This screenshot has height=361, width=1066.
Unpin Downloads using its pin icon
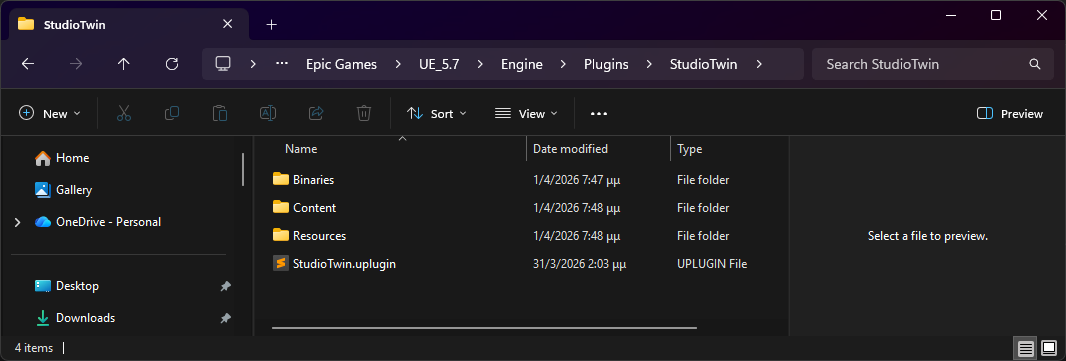(225, 318)
